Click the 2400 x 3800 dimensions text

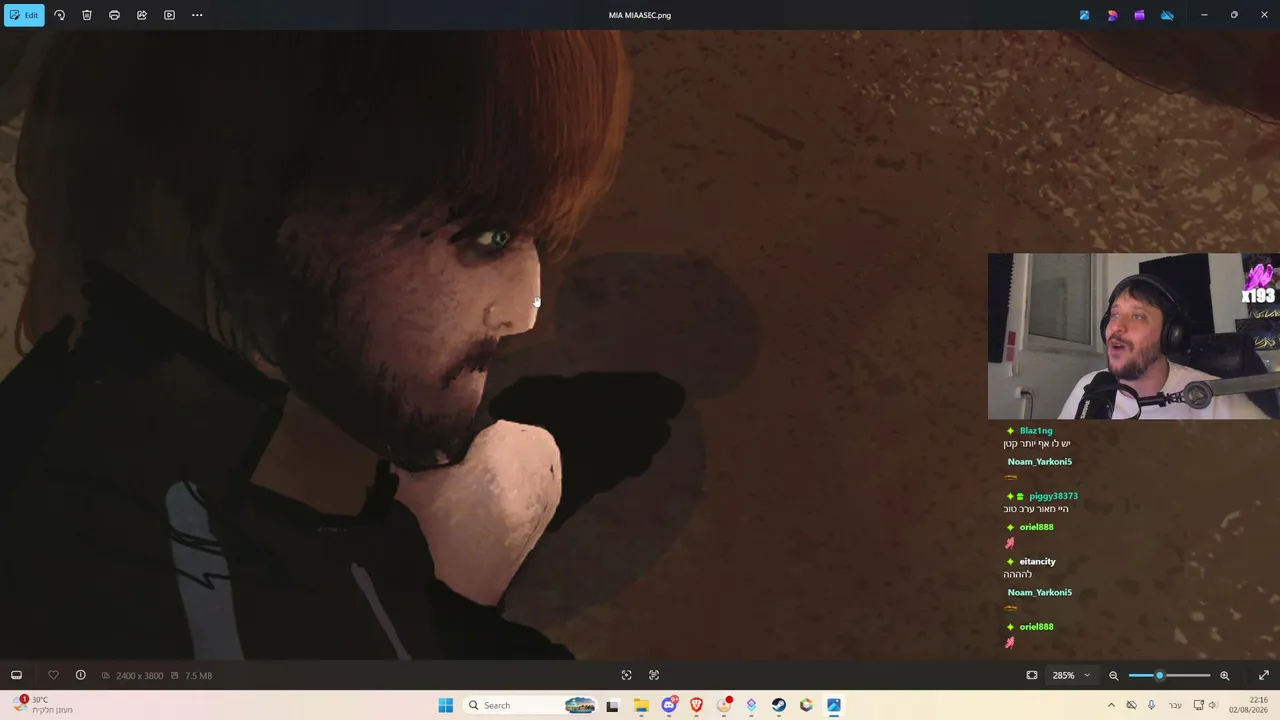tap(139, 676)
